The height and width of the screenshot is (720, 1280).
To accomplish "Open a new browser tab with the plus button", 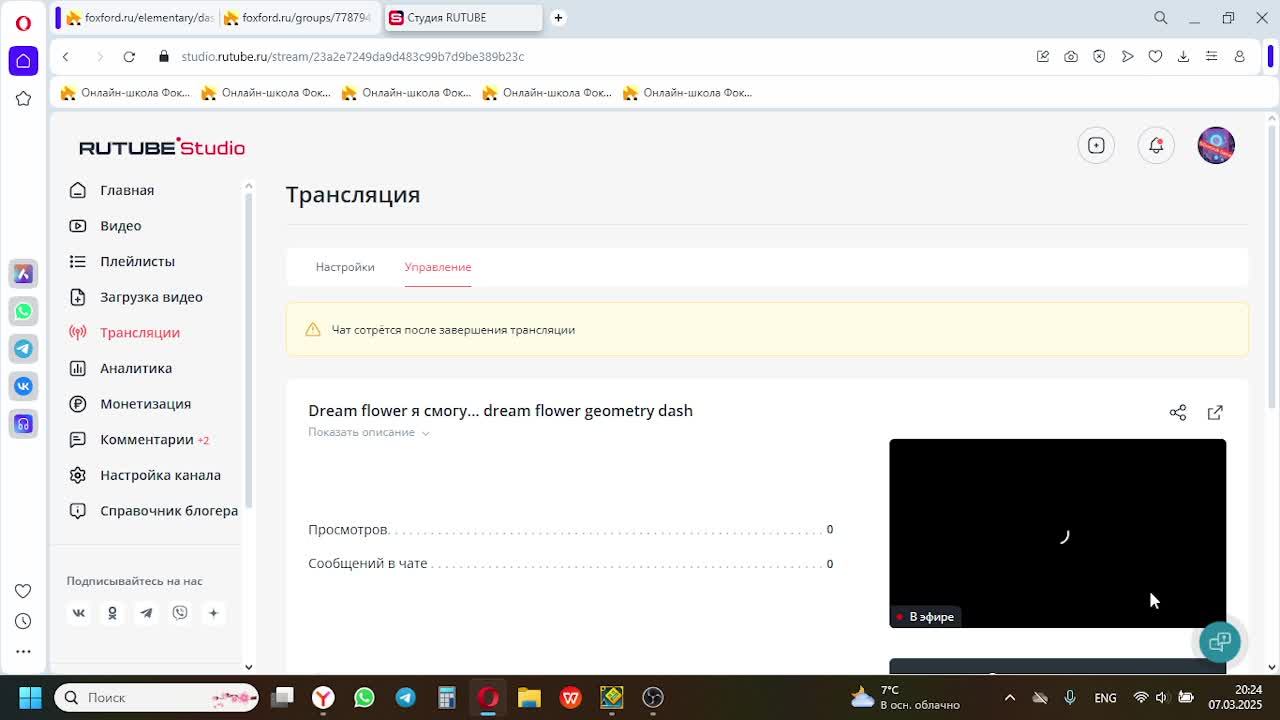I will coord(558,18).
